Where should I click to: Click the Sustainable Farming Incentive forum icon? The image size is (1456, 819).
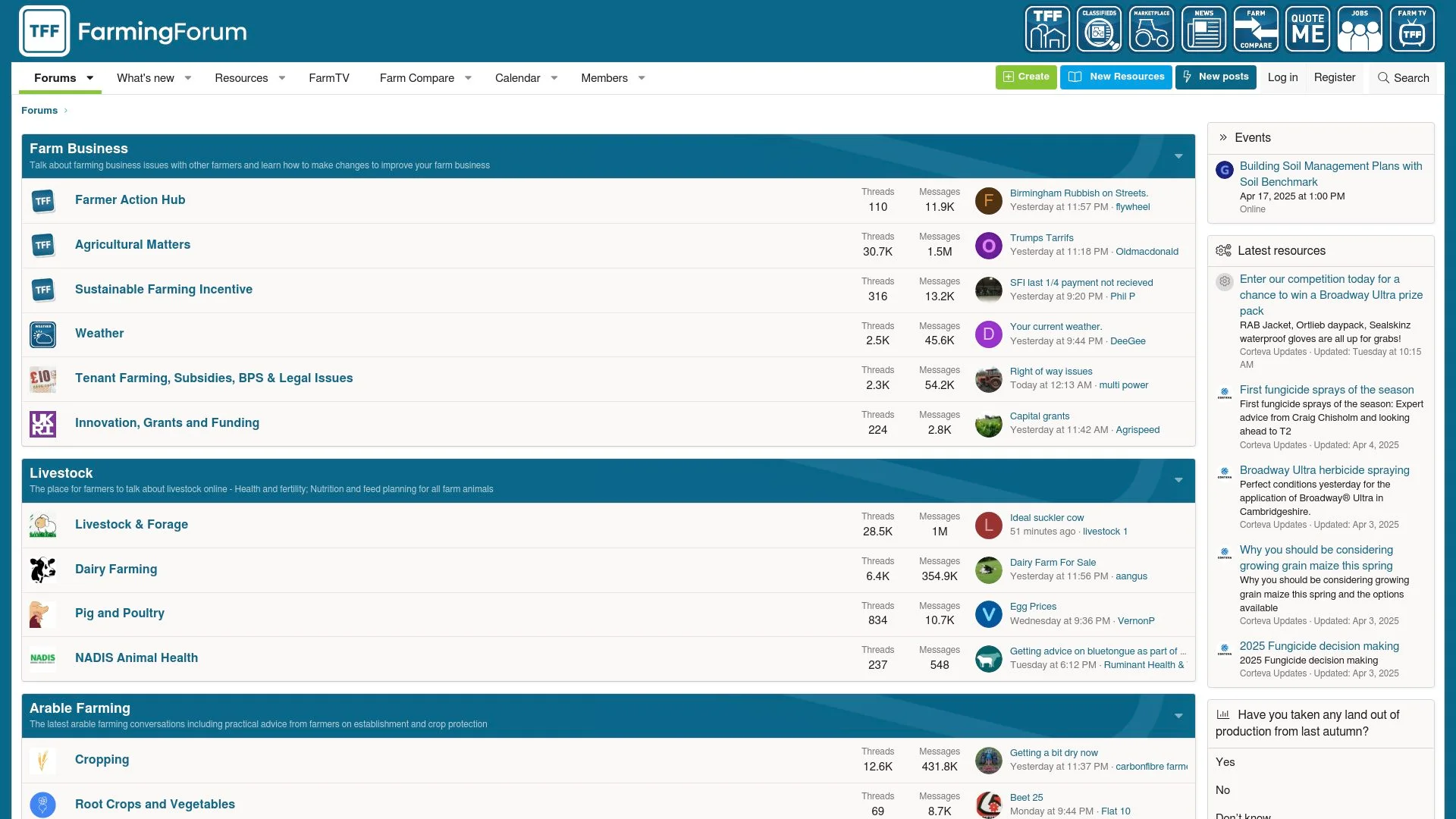coord(43,290)
